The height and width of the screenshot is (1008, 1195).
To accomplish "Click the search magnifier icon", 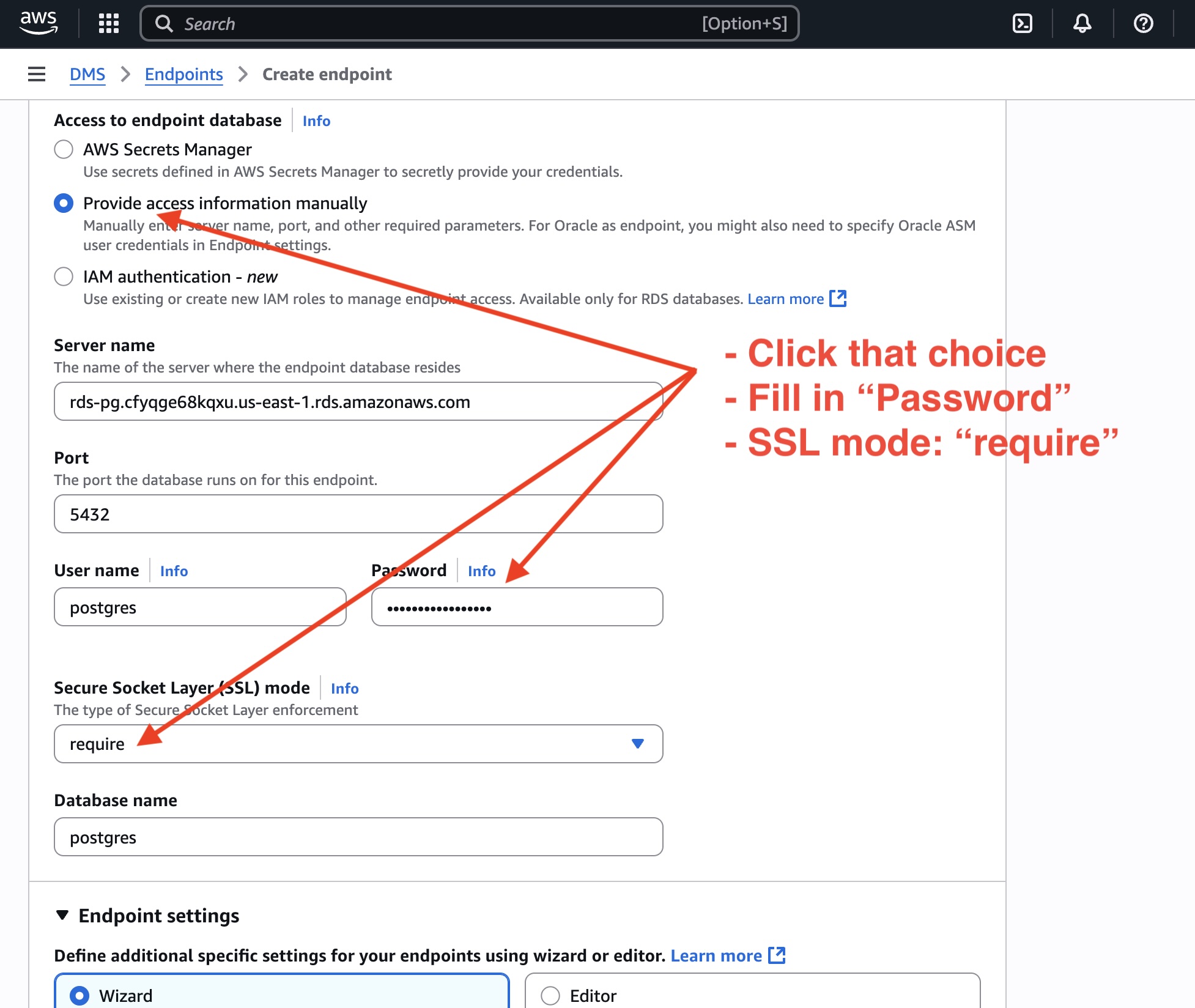I will (164, 24).
